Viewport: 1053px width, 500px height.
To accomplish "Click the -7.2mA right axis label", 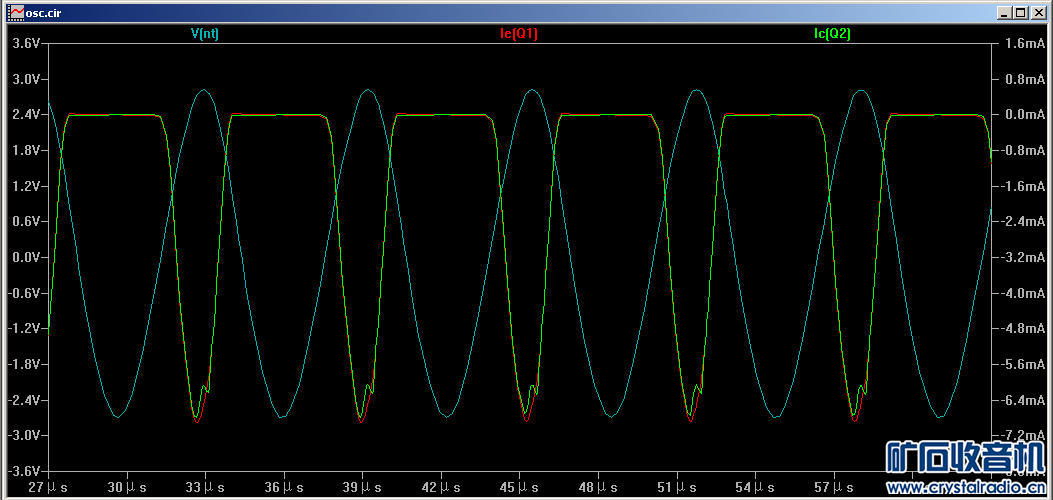I will tap(1021, 436).
